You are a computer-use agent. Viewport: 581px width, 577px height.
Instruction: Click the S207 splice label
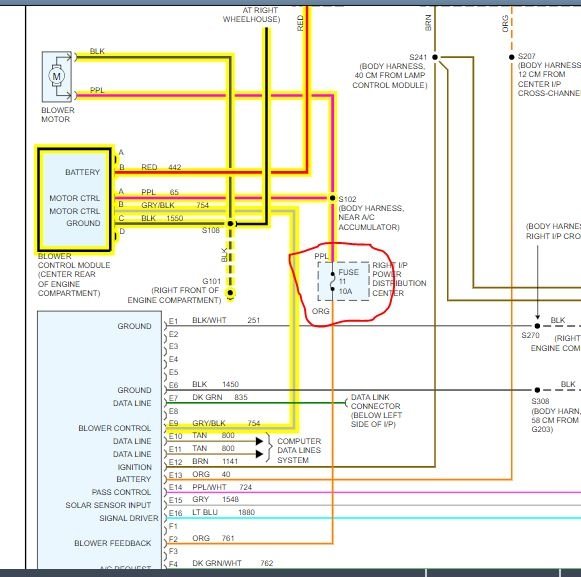[527, 56]
